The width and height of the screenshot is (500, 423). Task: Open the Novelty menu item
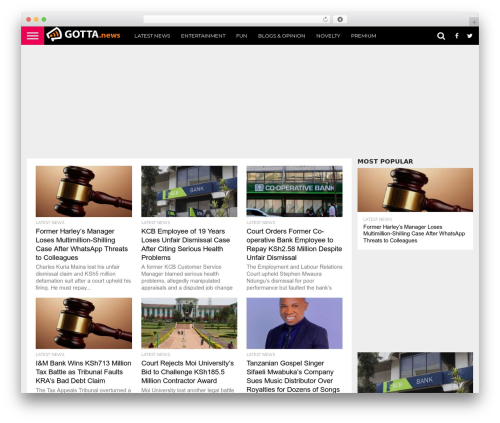pyautogui.click(x=328, y=36)
